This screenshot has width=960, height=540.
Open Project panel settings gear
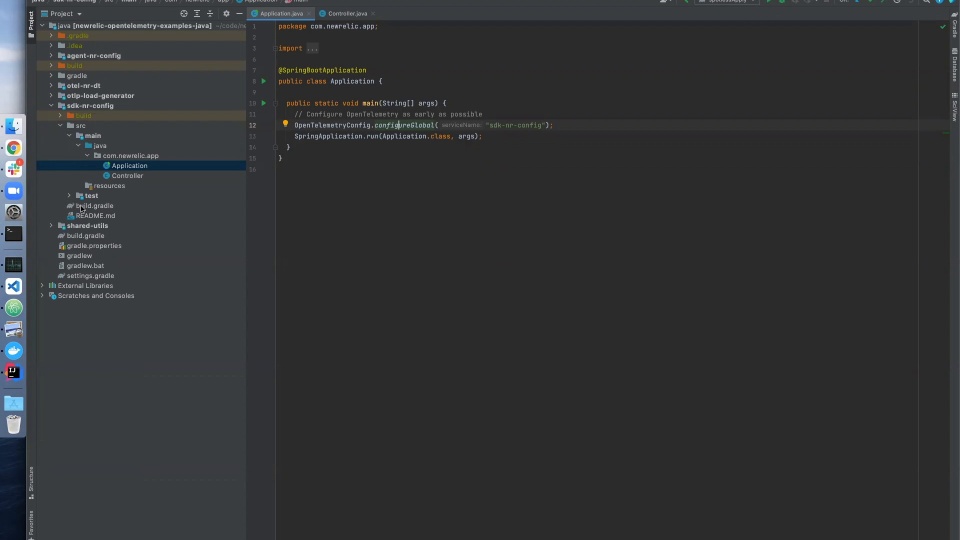[x=226, y=13]
